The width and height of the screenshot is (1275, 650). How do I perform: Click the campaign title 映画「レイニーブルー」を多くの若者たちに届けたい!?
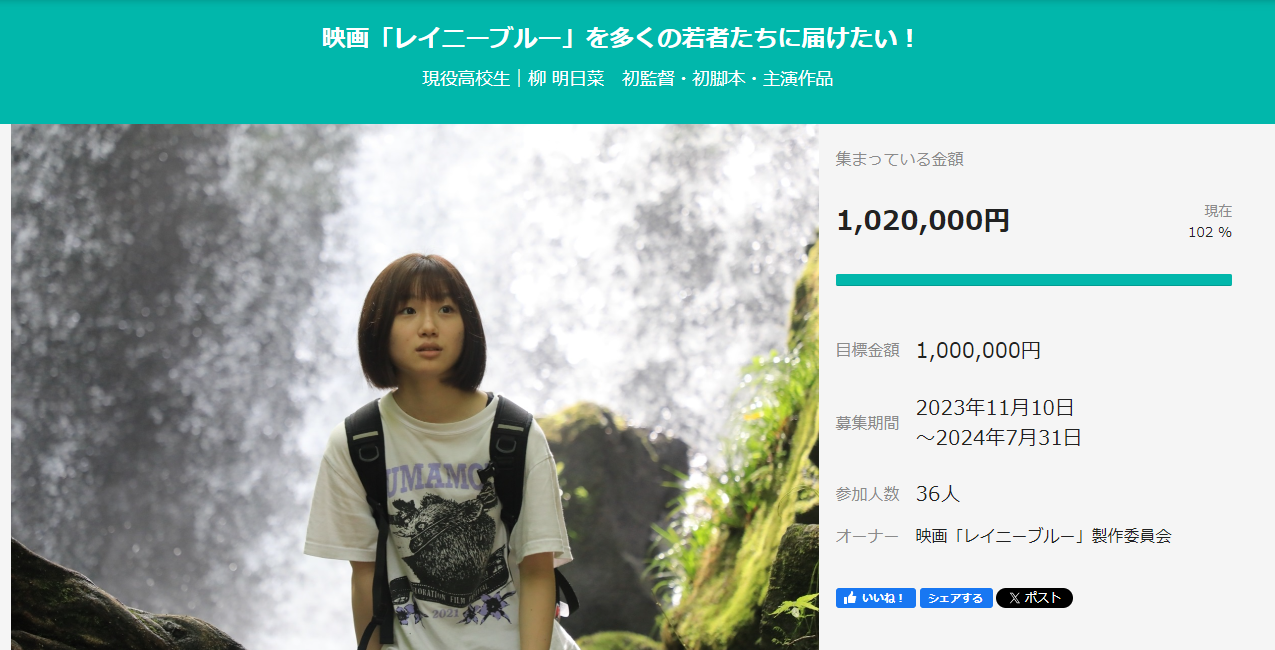(619, 39)
